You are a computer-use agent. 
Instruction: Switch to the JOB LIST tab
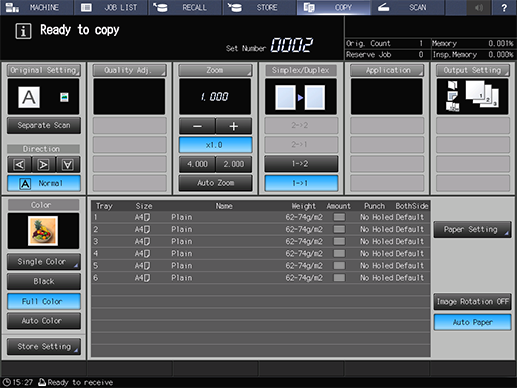pos(111,7)
